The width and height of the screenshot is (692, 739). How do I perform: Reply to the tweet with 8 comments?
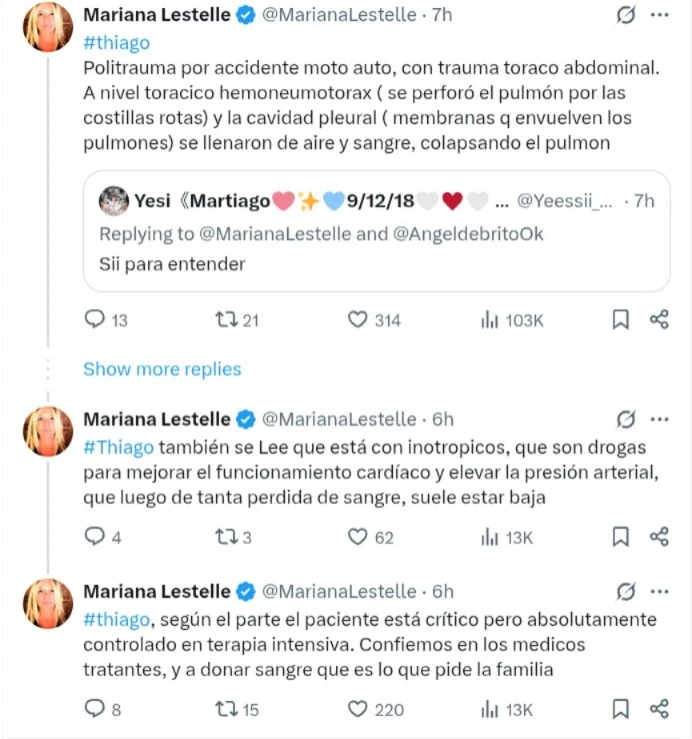(95, 709)
